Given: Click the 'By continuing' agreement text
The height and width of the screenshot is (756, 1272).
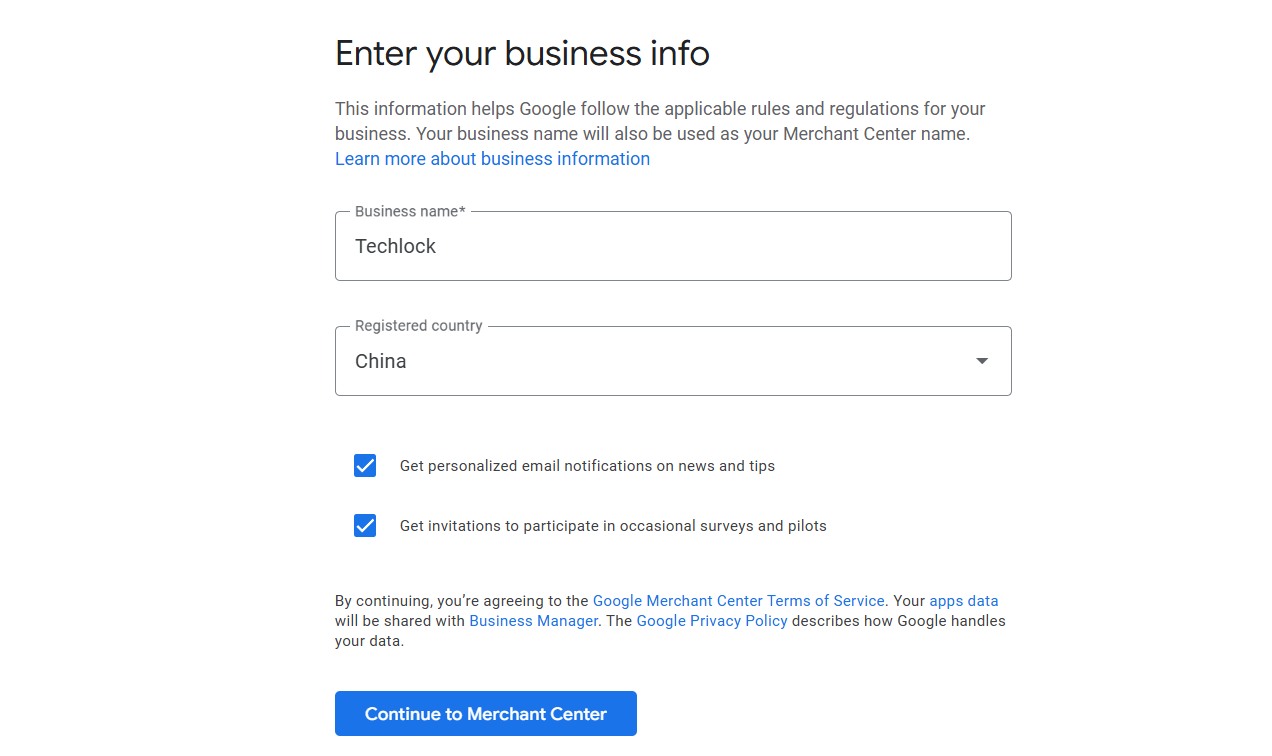Looking at the screenshot, I should tap(460, 601).
